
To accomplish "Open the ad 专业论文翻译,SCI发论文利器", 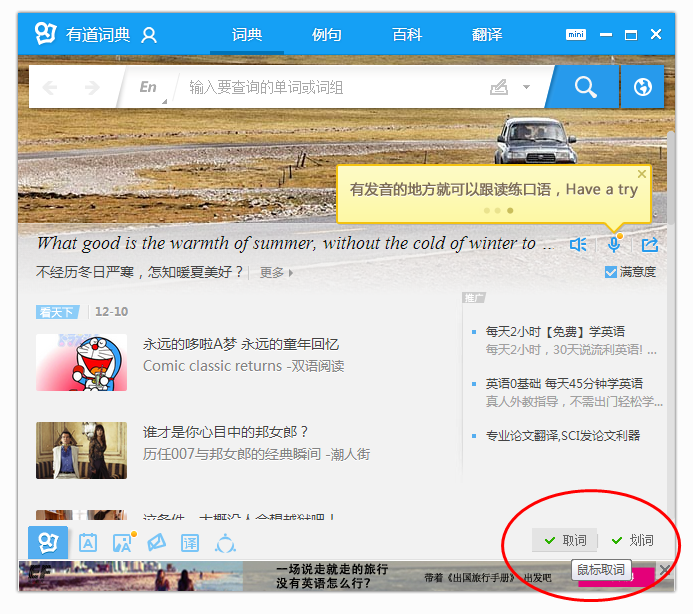I will [x=563, y=435].
